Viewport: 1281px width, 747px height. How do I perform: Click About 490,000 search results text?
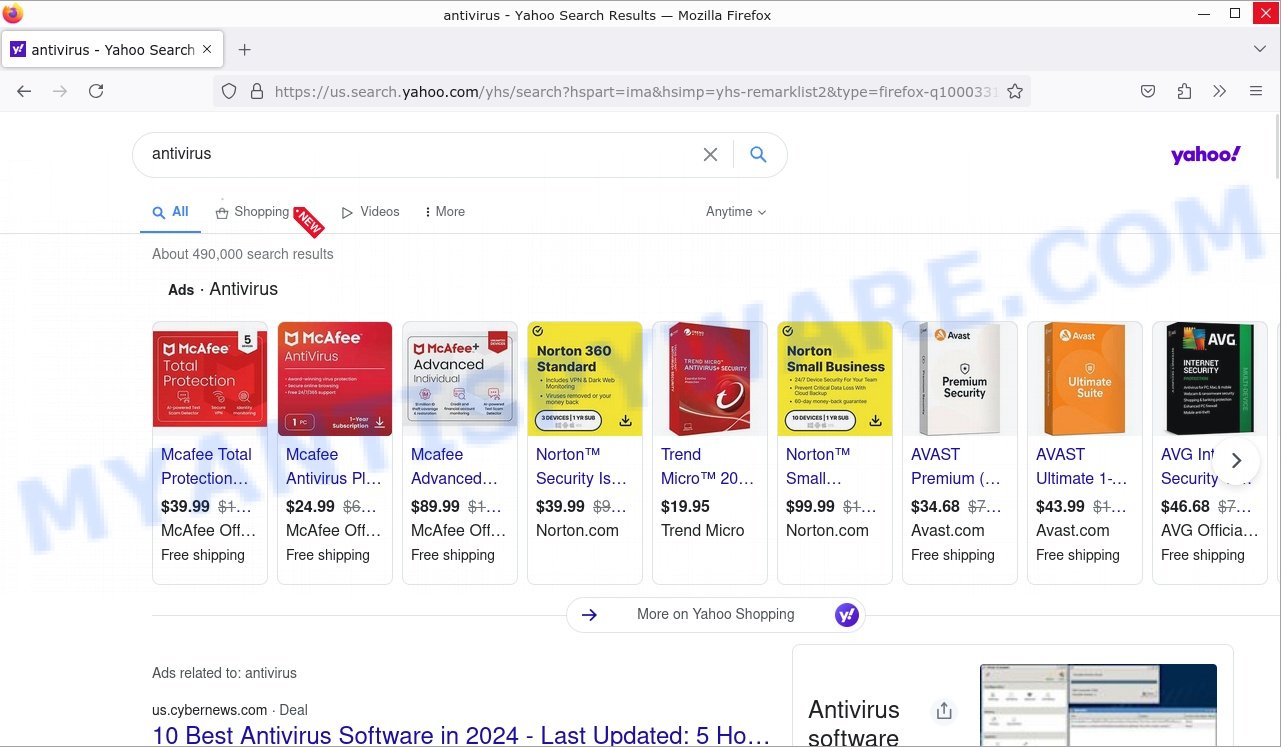[x=243, y=254]
